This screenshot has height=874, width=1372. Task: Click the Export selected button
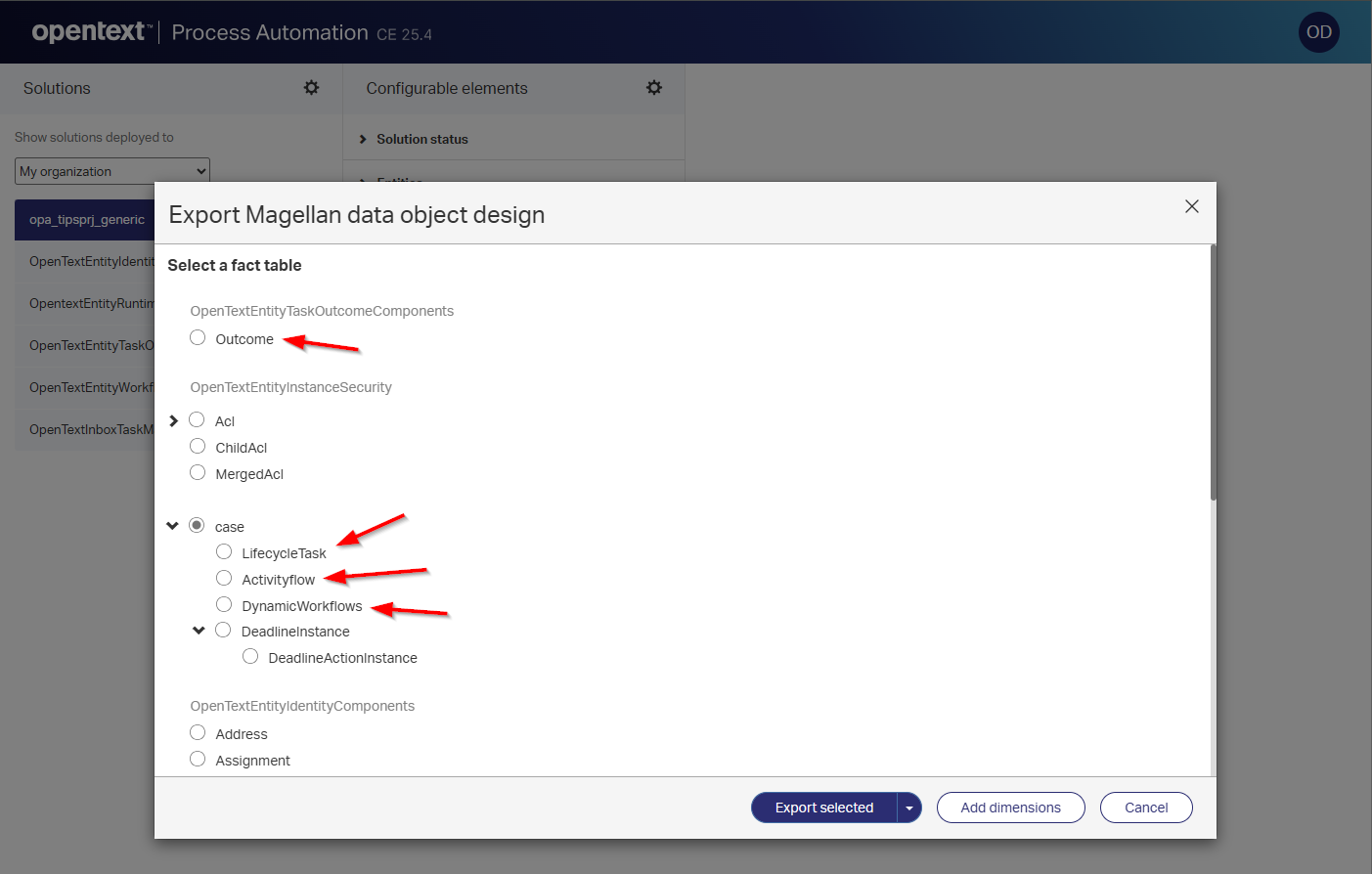(x=823, y=808)
